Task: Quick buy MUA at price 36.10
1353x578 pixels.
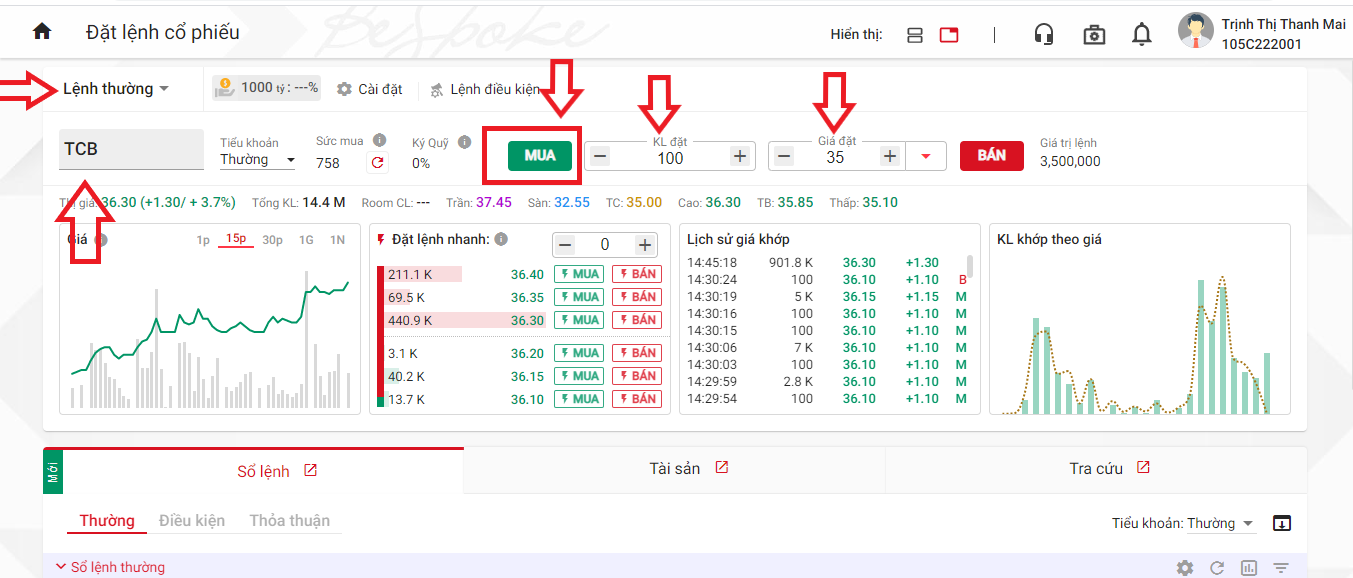Action: click(579, 399)
